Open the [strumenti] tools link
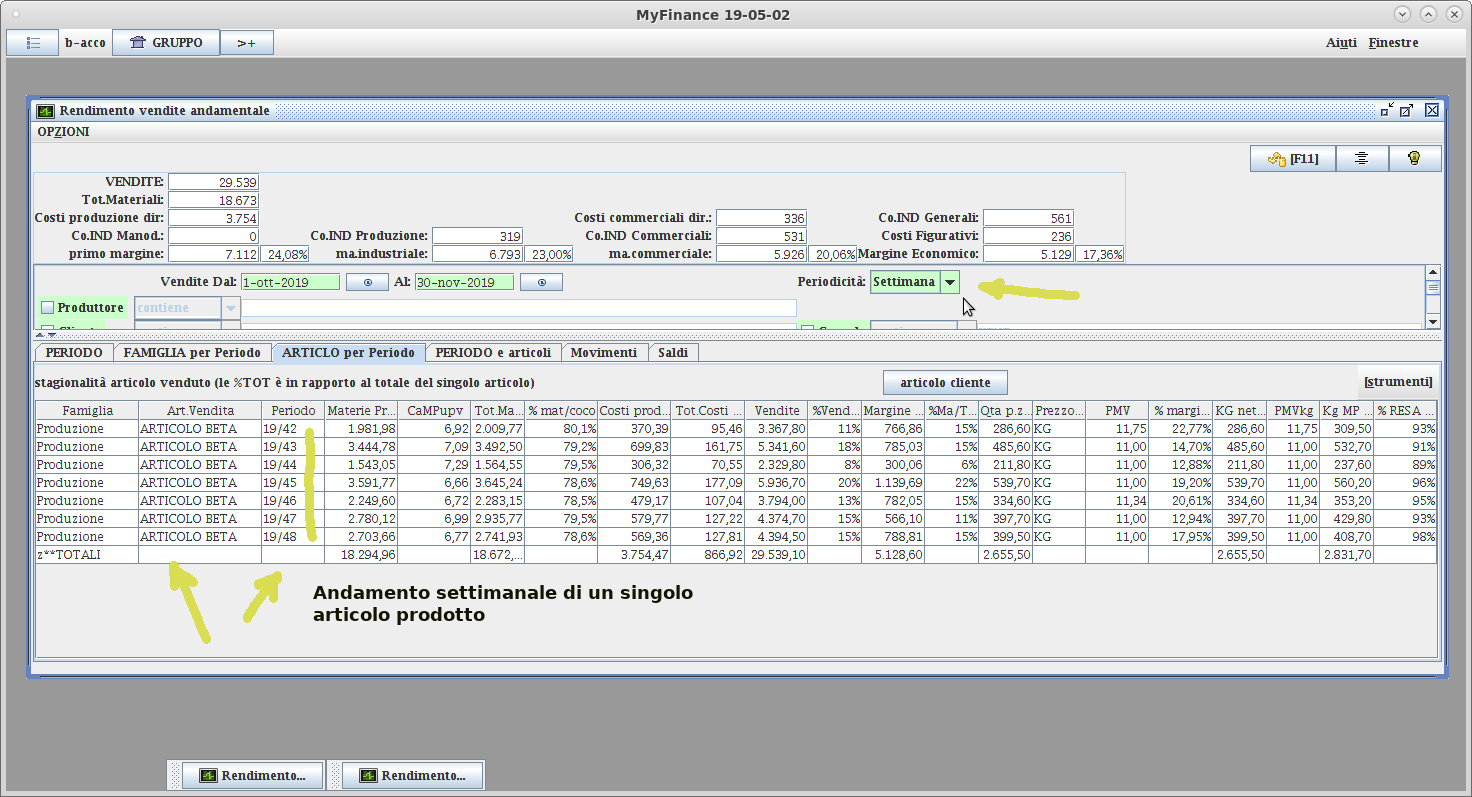The height and width of the screenshot is (797, 1472). 1398,382
